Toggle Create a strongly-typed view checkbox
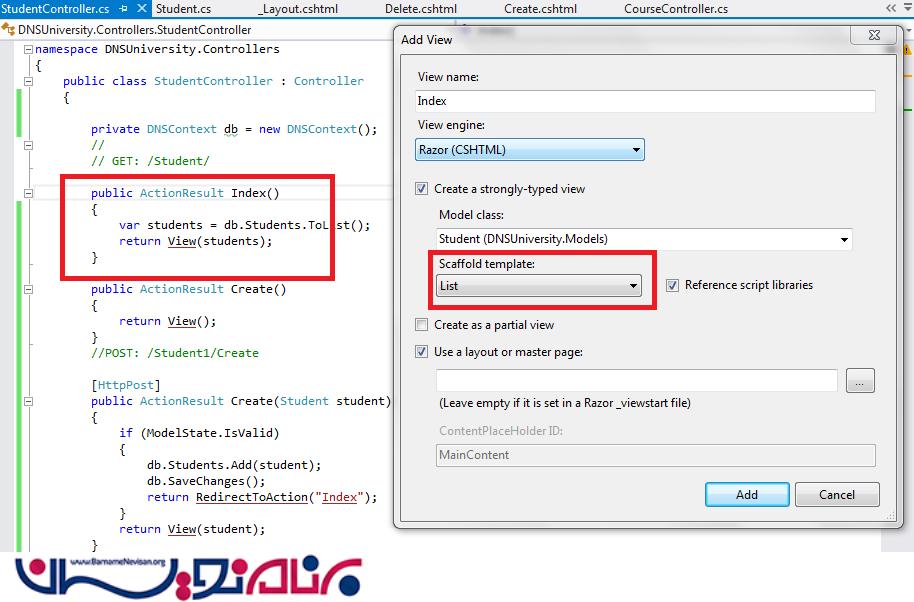Viewport: 914px width, 602px height. pos(422,189)
